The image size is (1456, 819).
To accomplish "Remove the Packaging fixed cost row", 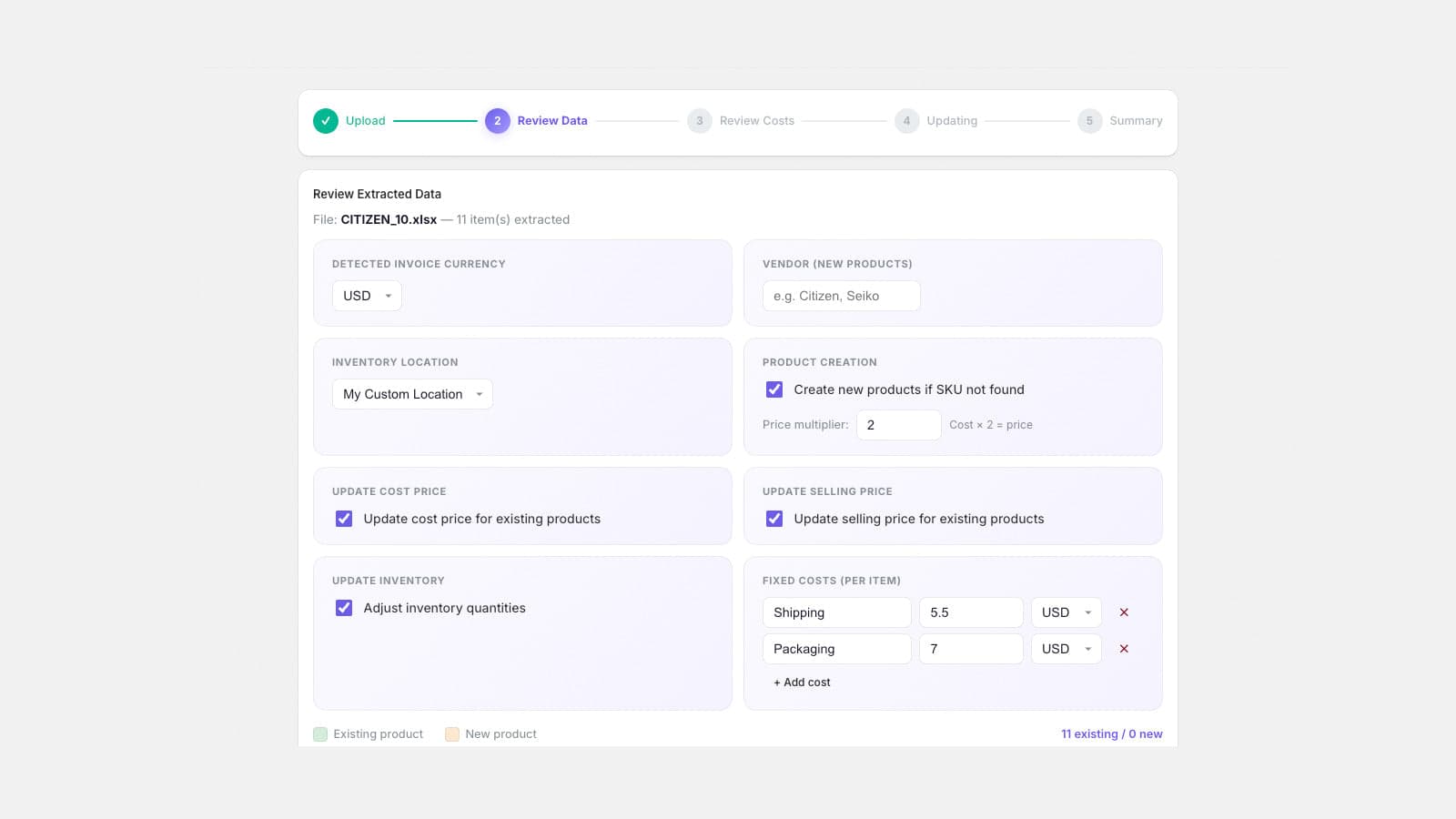I will click(1124, 649).
